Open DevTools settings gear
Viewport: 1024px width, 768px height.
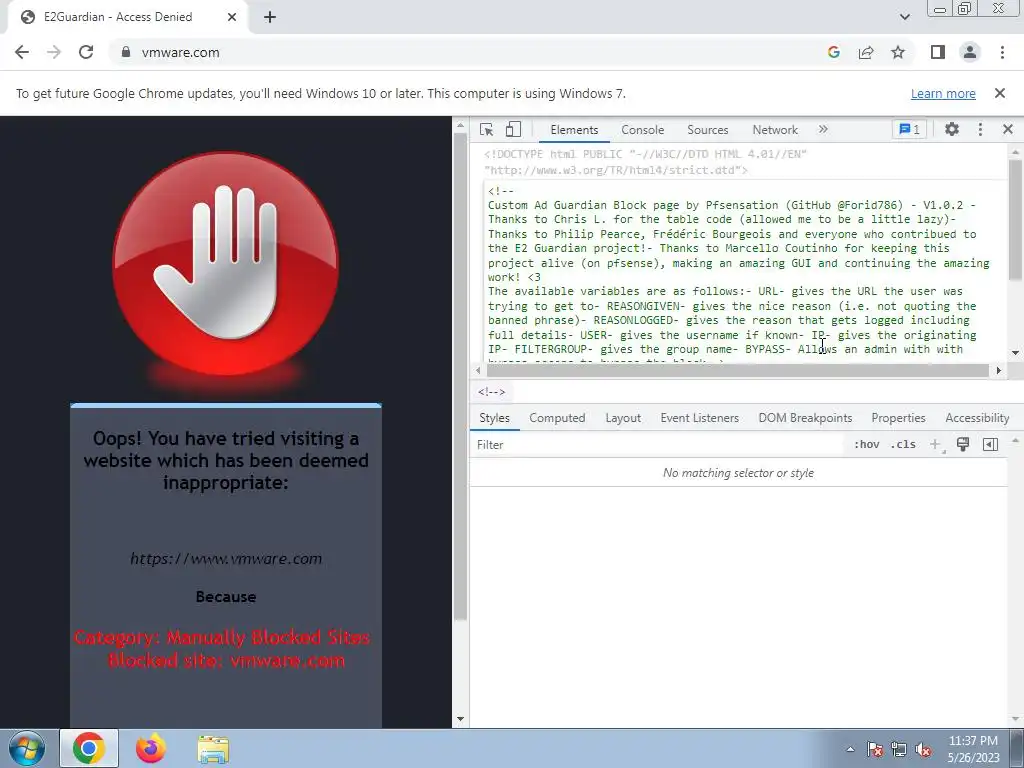[952, 129]
